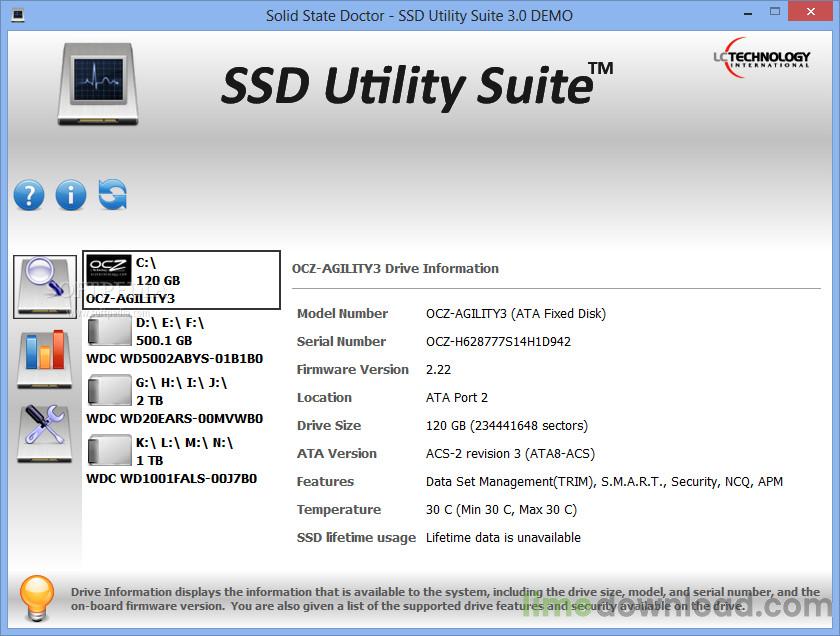The image size is (840, 636).
Task: Select the magnifier Drive Information sidebar icon
Action: coord(45,287)
